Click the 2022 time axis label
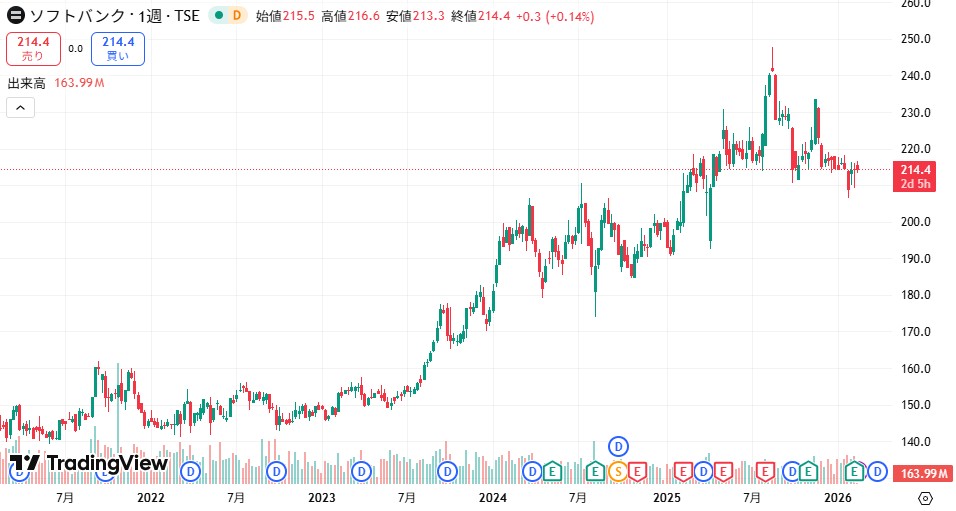 click(x=151, y=498)
